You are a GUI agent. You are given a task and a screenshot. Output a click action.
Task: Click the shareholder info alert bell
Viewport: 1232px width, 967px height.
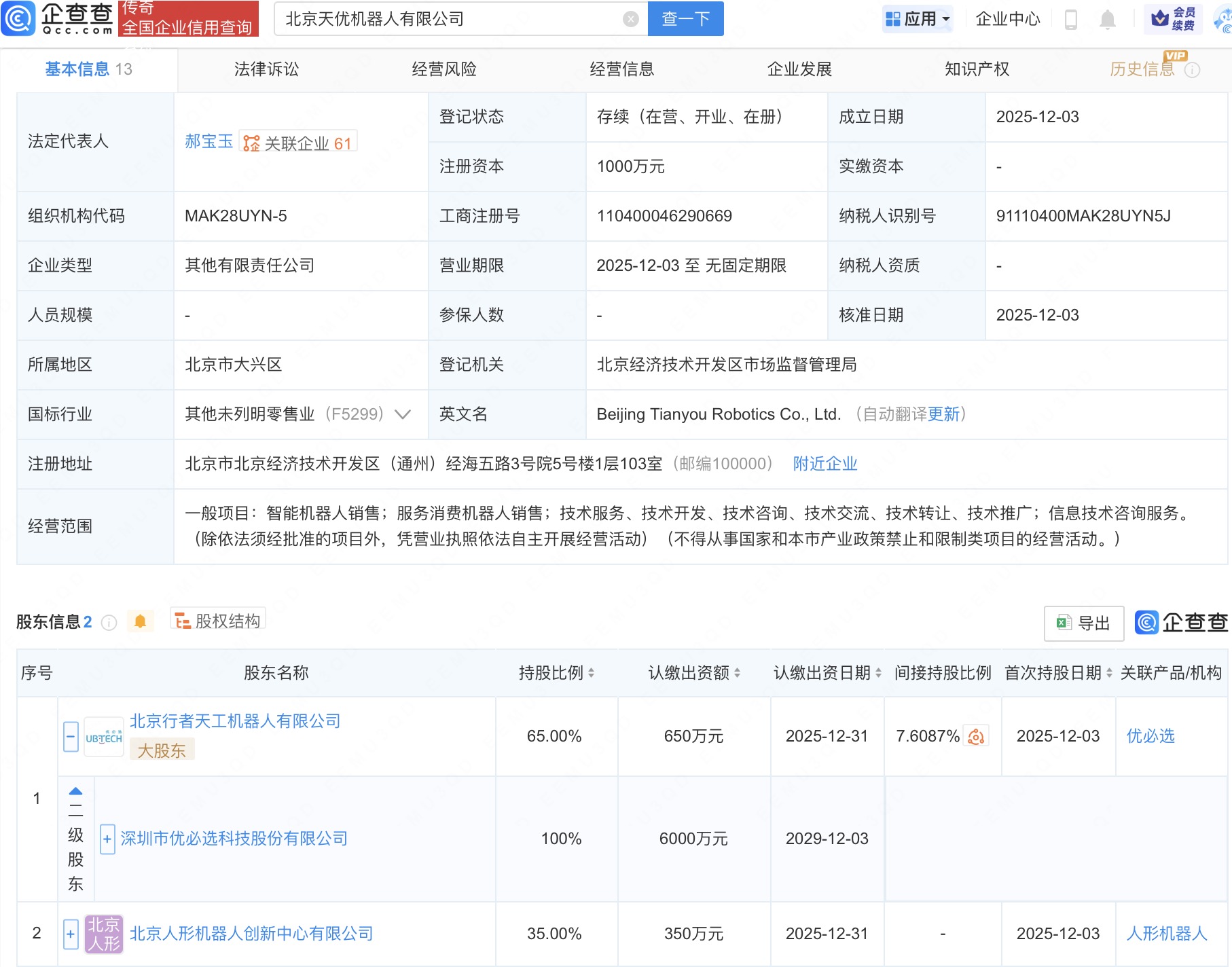[140, 621]
